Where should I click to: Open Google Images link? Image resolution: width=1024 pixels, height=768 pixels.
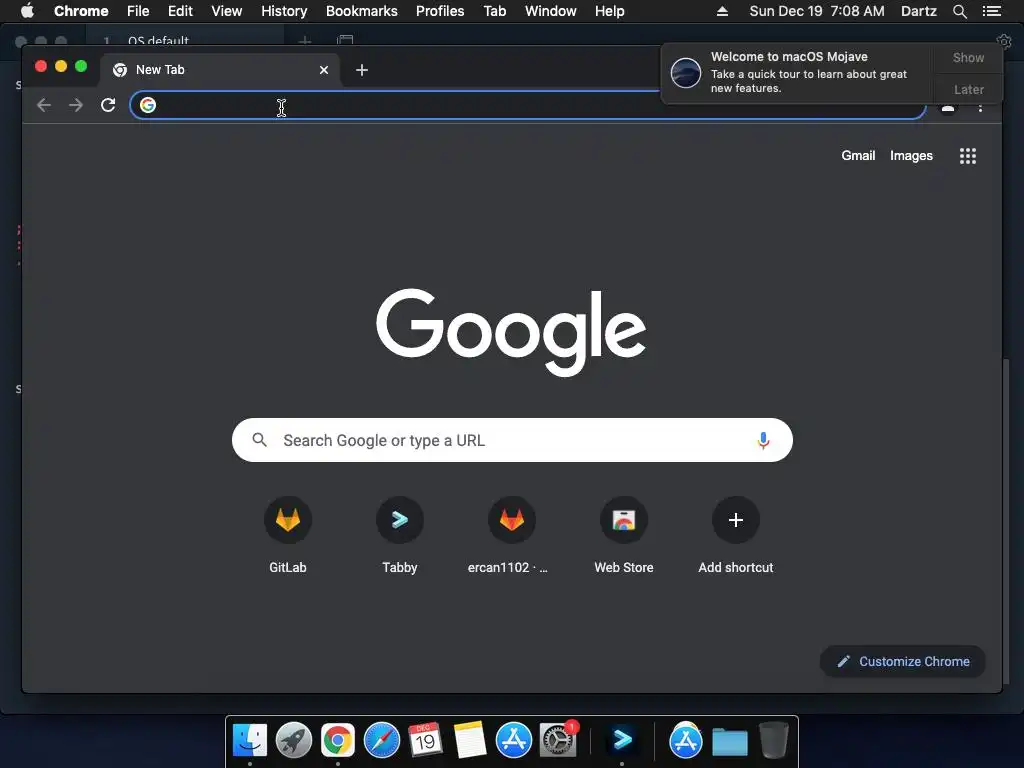tap(911, 155)
